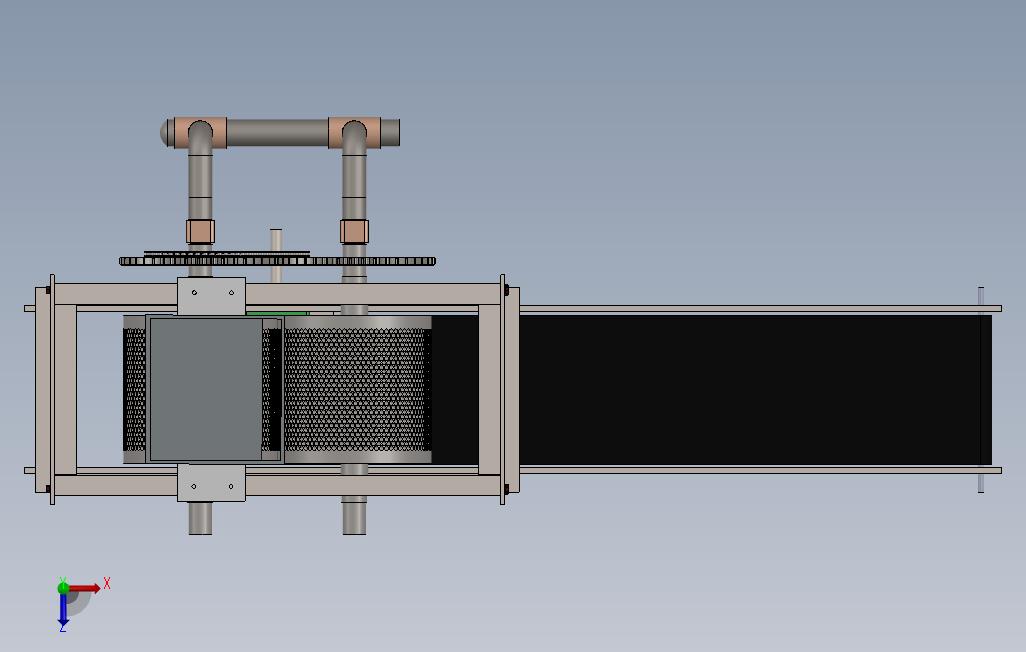Select the rounded left end cap of top pipe

click(x=164, y=133)
